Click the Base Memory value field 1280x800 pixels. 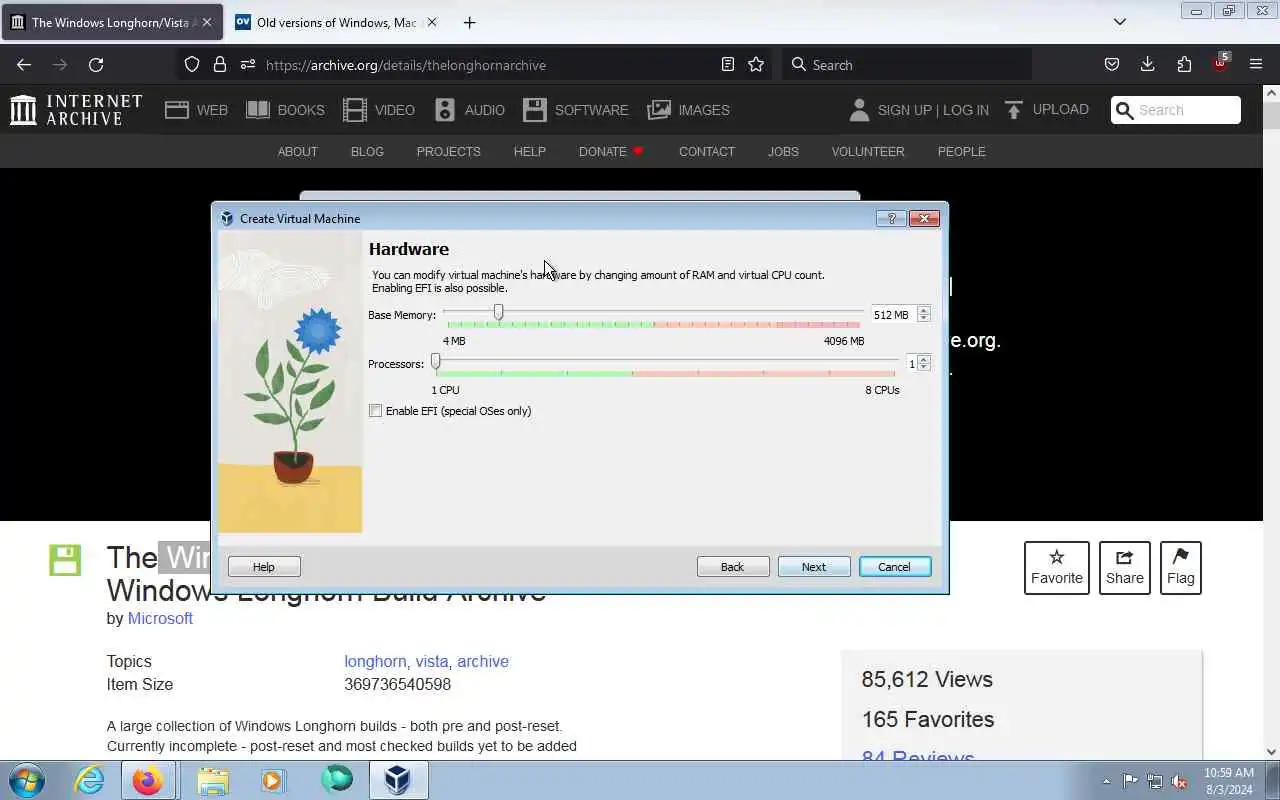point(892,314)
